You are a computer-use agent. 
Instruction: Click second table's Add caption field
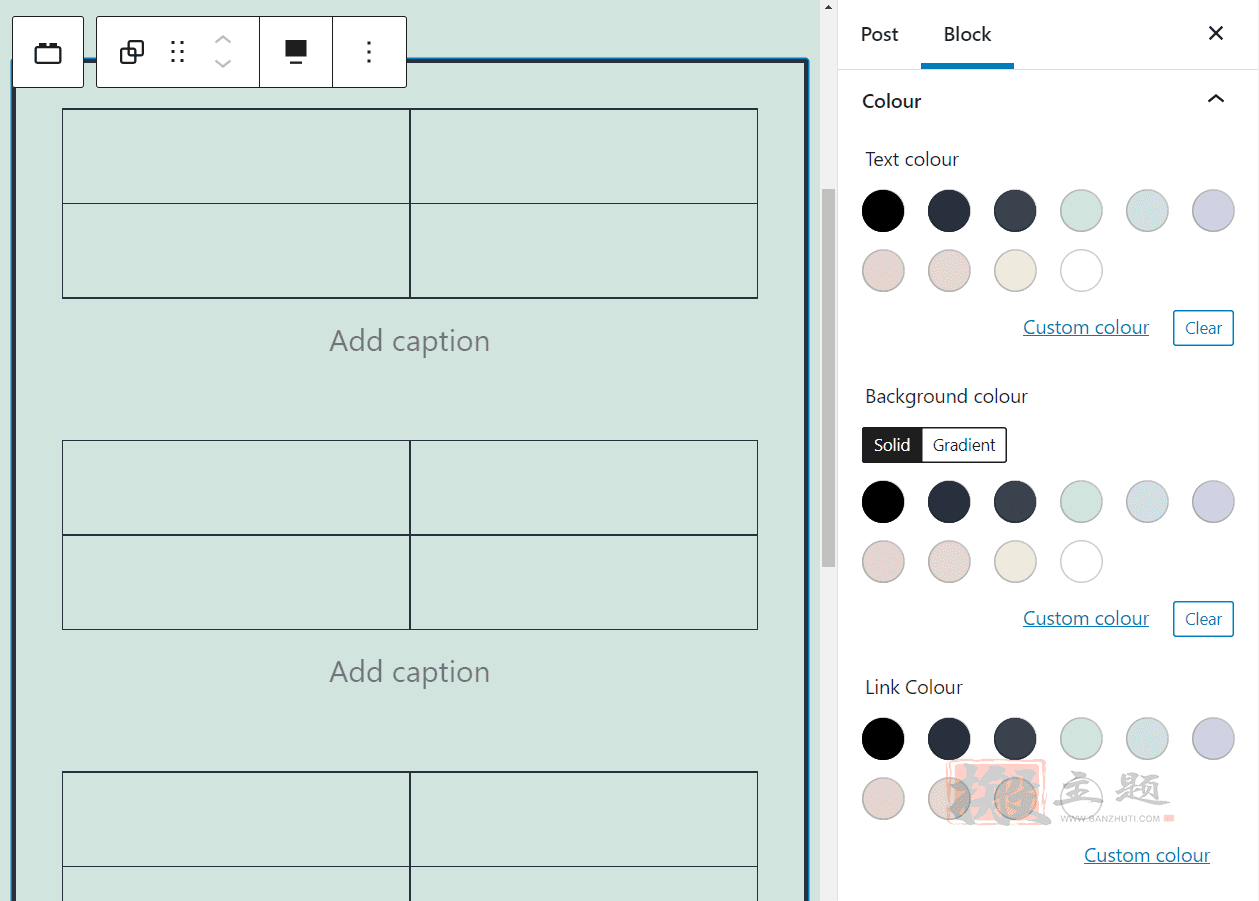410,672
